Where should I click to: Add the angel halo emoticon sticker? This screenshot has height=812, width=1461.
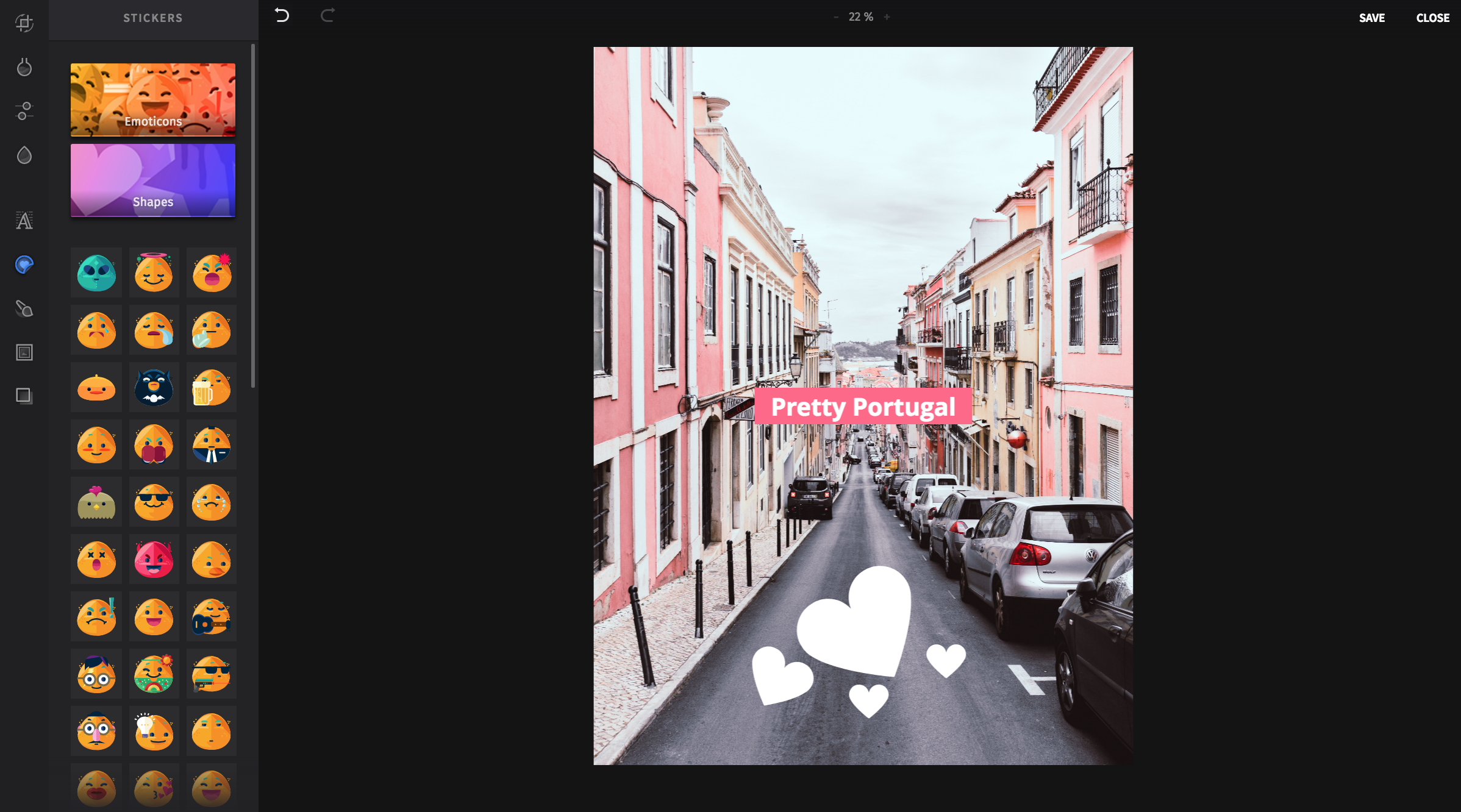coord(154,272)
